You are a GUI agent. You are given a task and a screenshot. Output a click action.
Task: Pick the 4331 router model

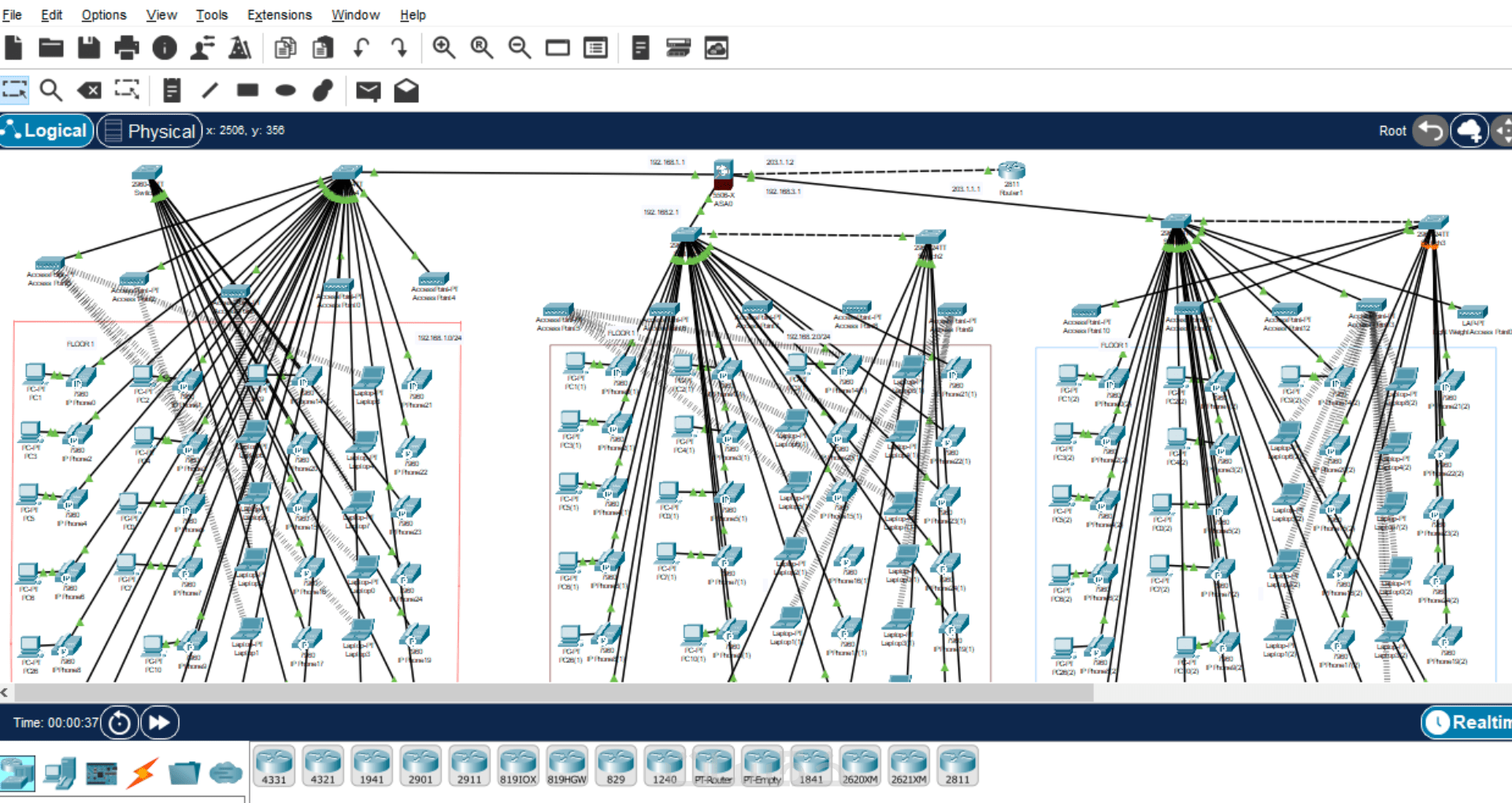coord(274,766)
